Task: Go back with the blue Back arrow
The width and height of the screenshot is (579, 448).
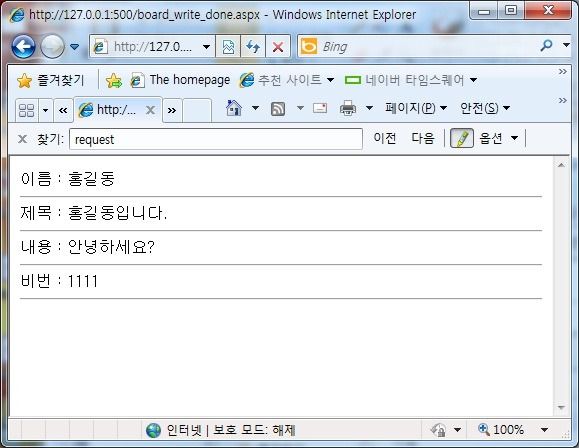Action: [23, 47]
